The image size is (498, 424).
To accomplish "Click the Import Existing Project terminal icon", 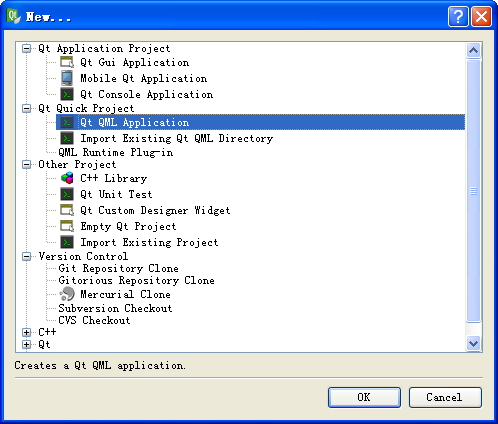I will 67,242.
